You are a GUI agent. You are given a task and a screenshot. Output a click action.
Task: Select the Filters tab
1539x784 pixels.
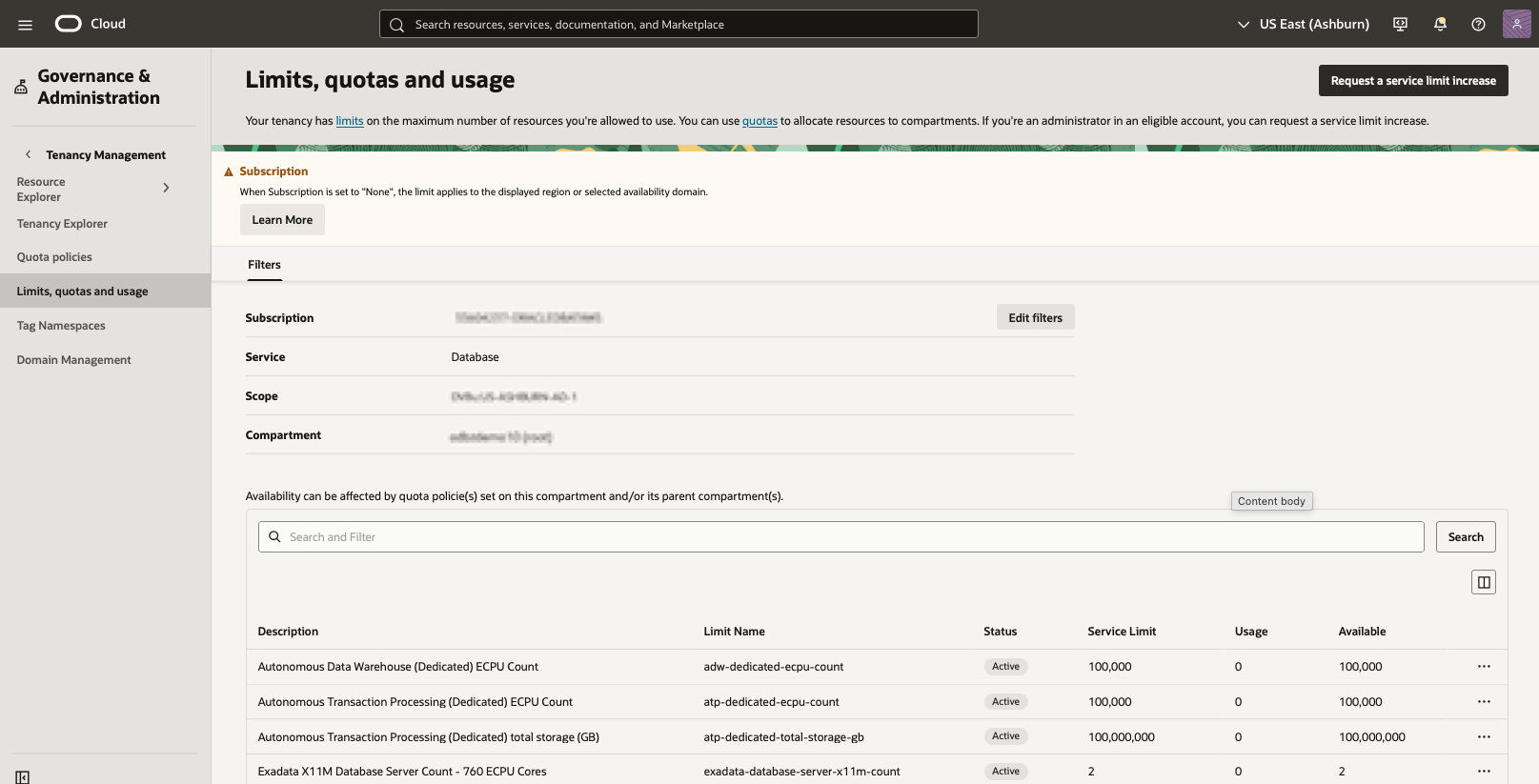264,265
